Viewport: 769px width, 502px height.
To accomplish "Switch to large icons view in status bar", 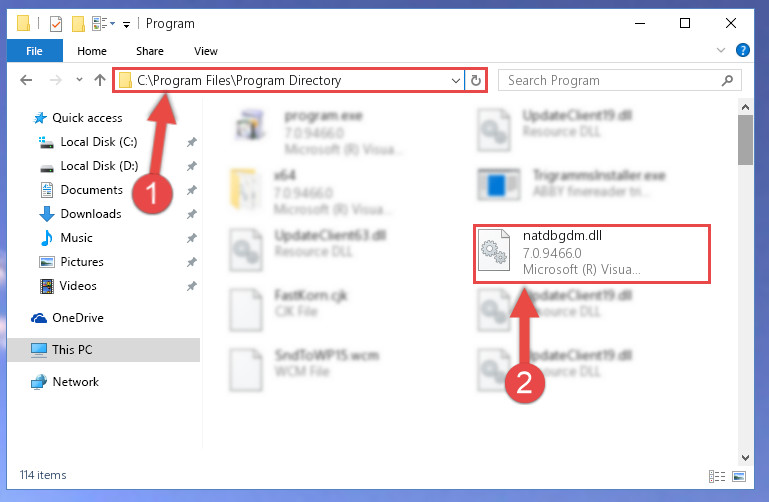I will (739, 476).
